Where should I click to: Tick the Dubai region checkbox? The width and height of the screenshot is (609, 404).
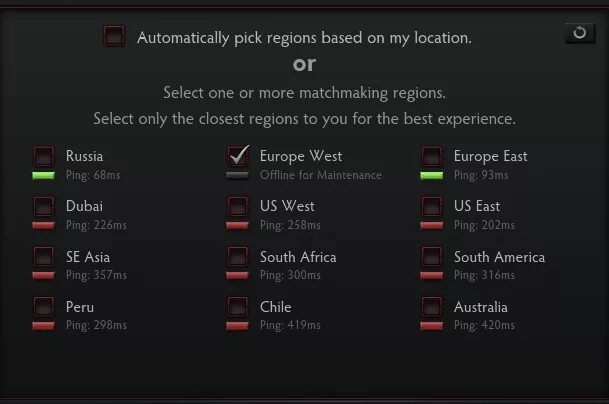pyautogui.click(x=44, y=206)
